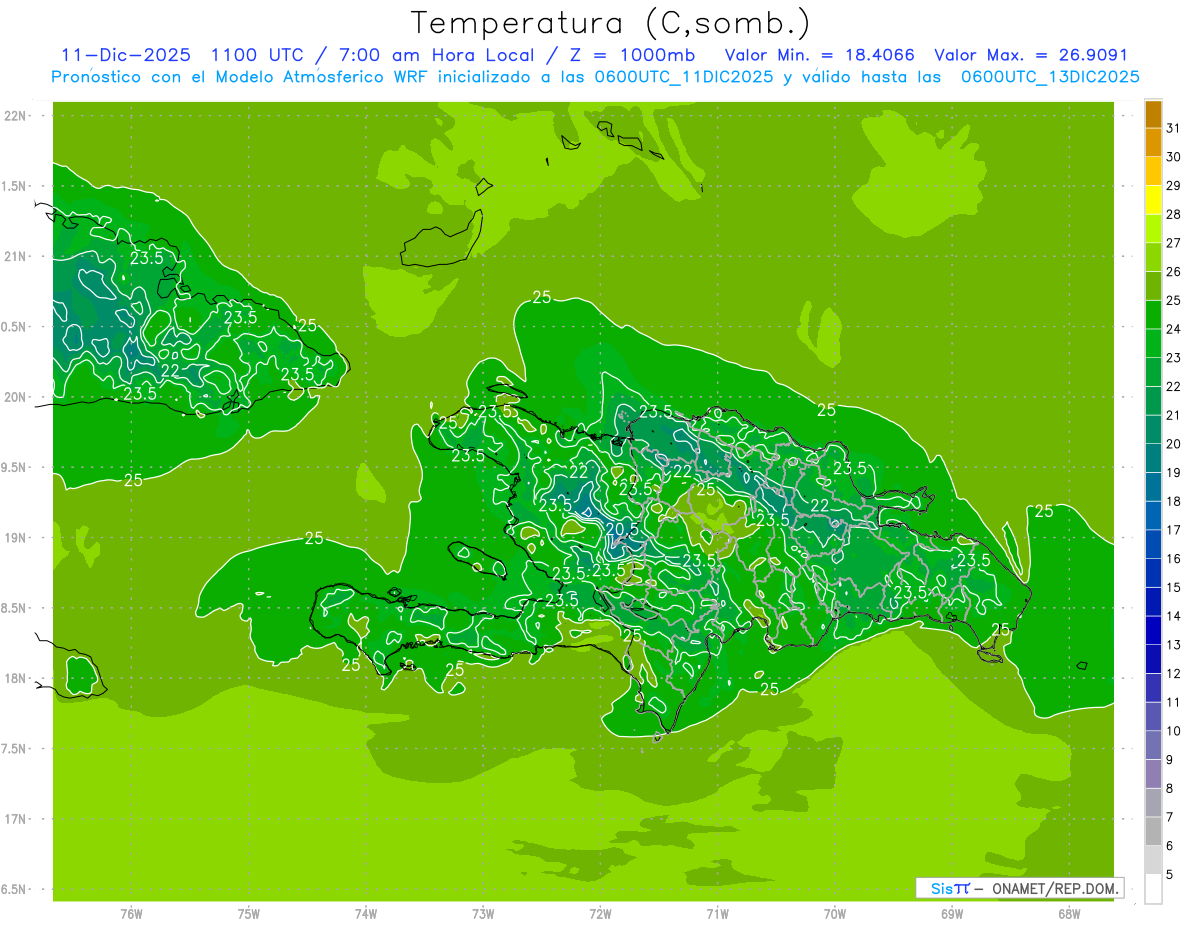This screenshot has height=927, width=1200.
Task: Click the "69W" longitude axis label
Action: pyautogui.click(x=952, y=913)
